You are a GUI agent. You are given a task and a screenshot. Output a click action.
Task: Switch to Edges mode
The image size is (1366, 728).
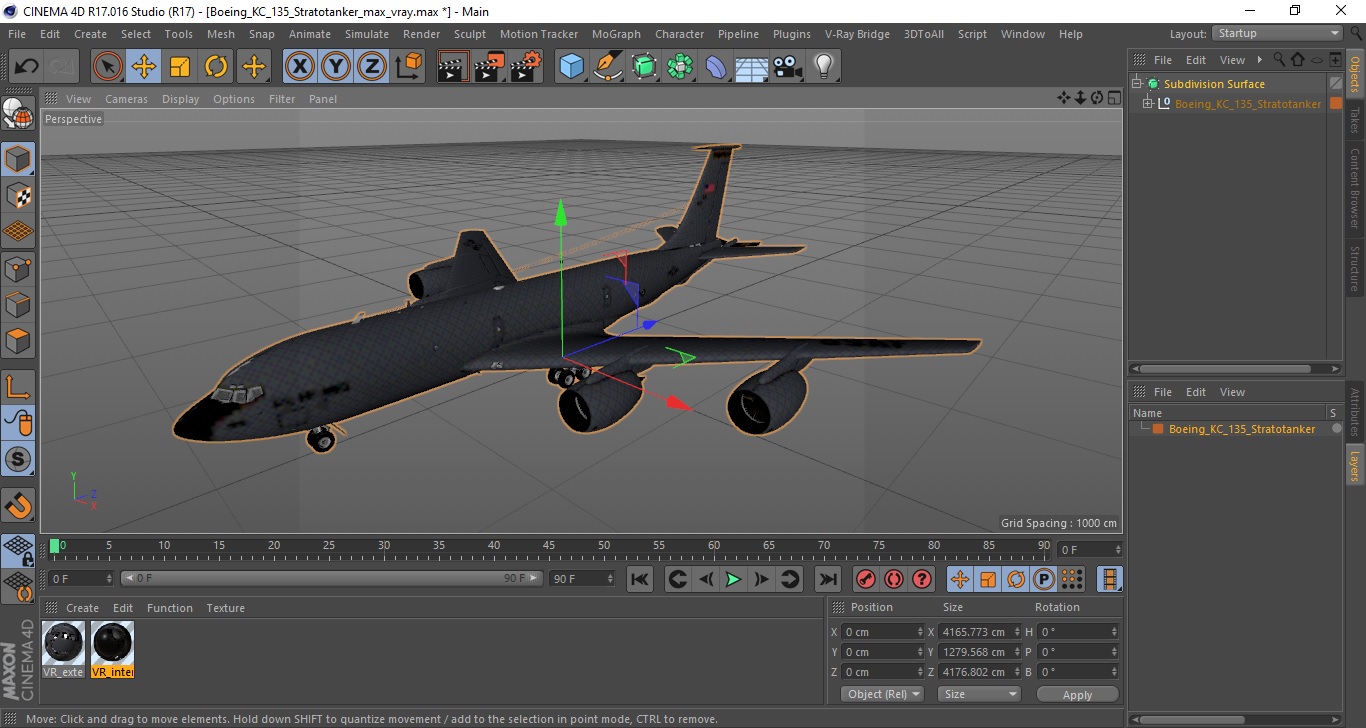[x=18, y=304]
